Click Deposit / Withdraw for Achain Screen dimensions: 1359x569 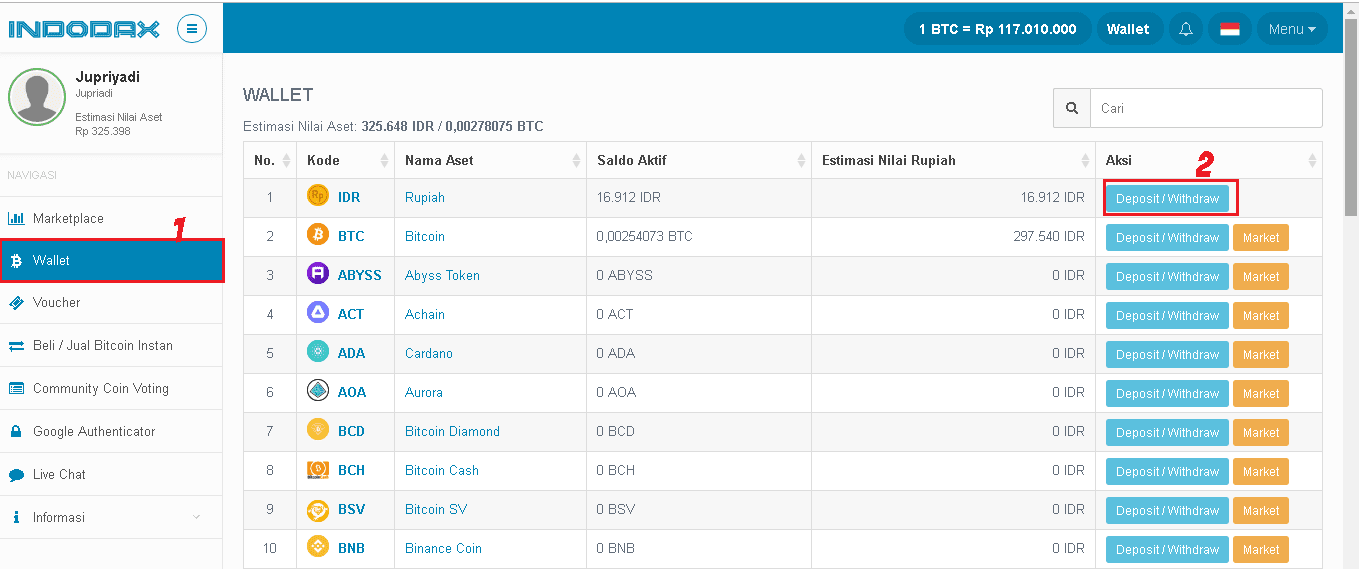point(1167,315)
